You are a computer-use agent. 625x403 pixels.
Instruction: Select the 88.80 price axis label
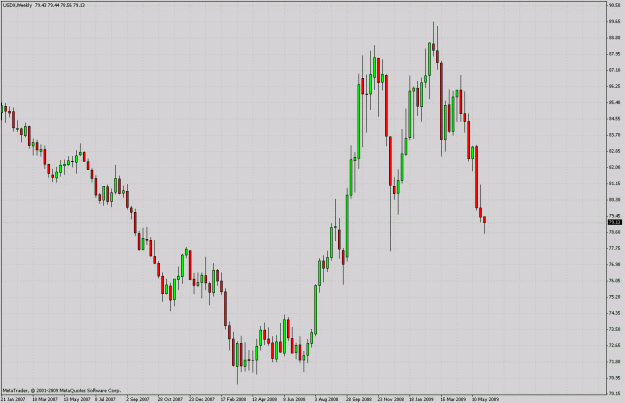pos(614,38)
